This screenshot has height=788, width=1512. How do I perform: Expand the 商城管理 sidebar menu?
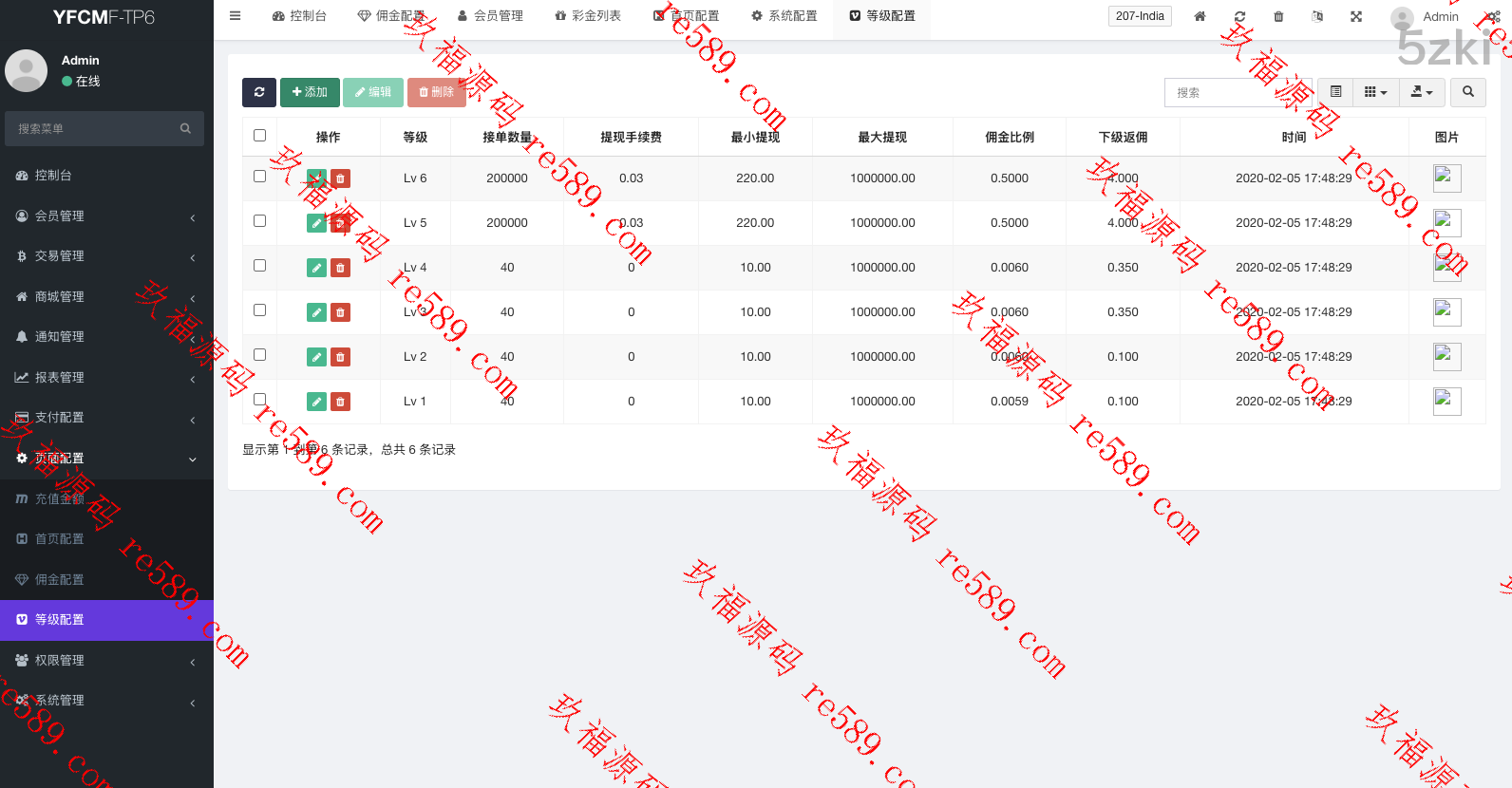(x=106, y=297)
